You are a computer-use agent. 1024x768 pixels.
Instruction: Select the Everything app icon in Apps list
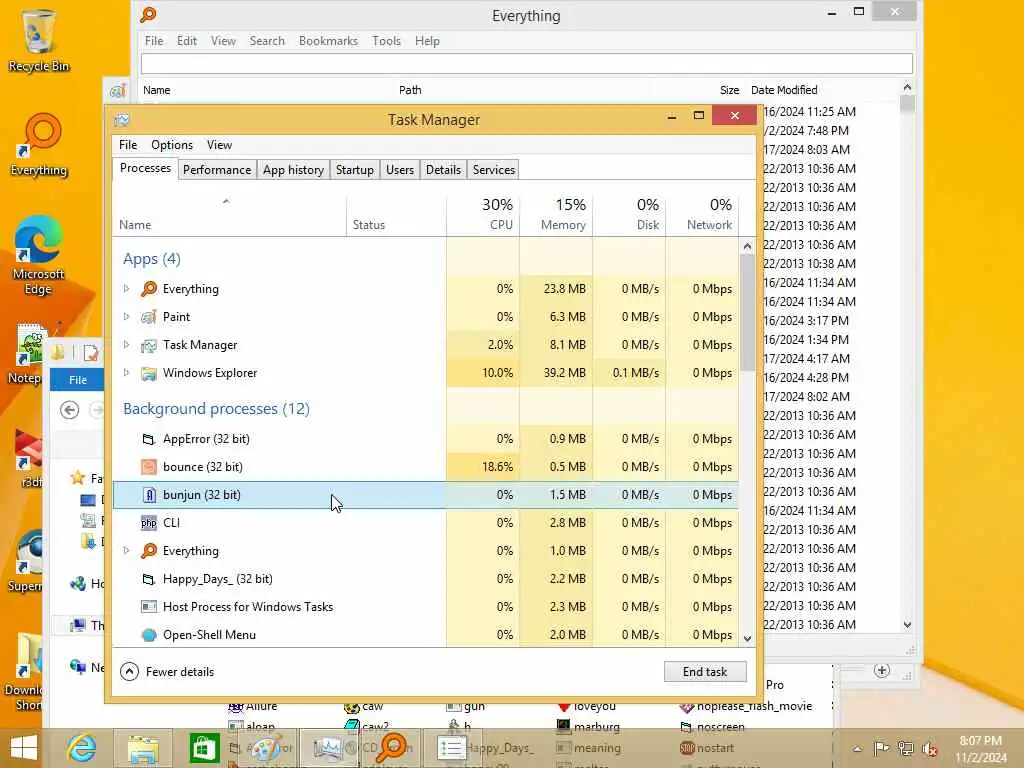pyautogui.click(x=149, y=289)
